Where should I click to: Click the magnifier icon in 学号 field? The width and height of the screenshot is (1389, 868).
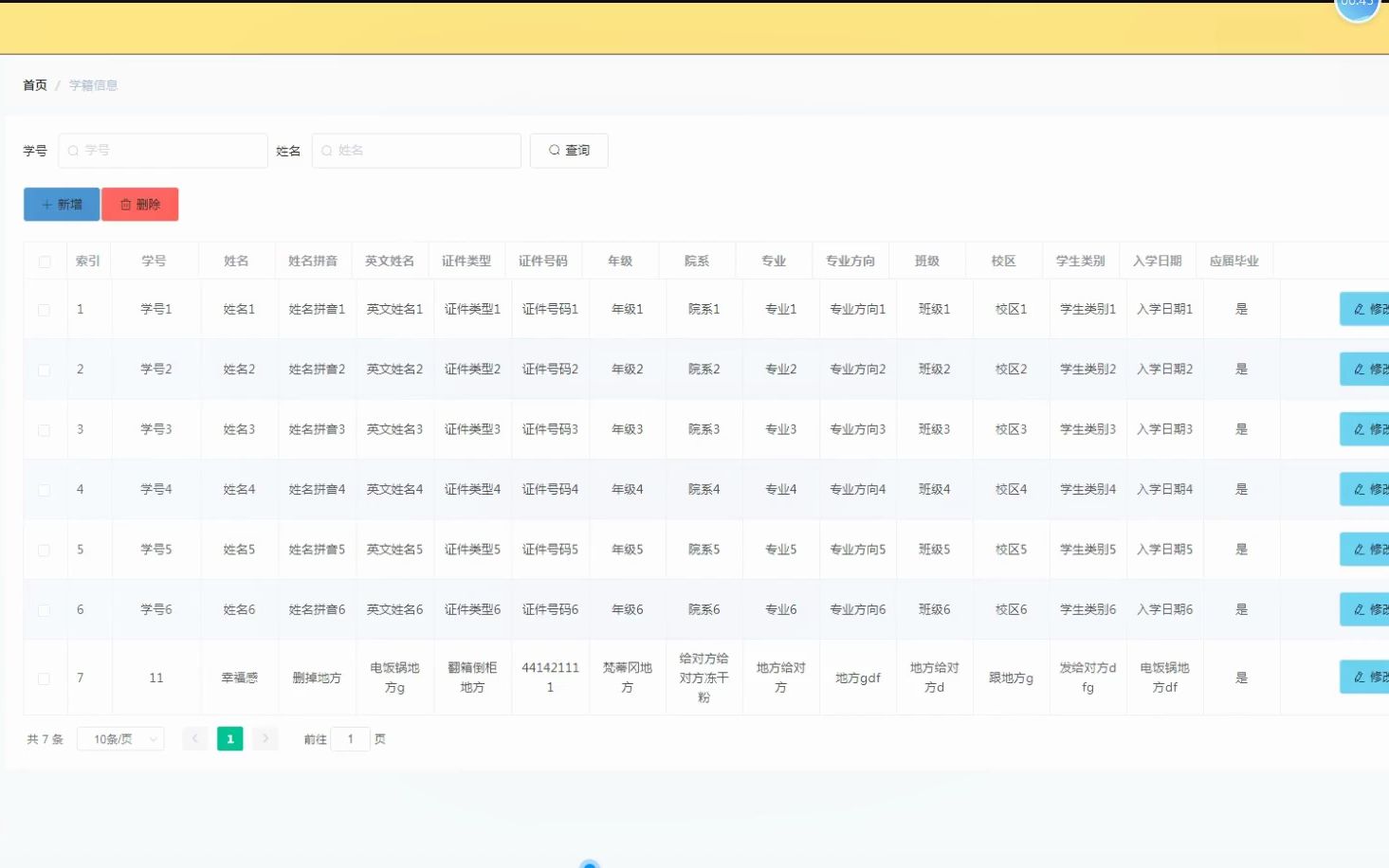73,151
